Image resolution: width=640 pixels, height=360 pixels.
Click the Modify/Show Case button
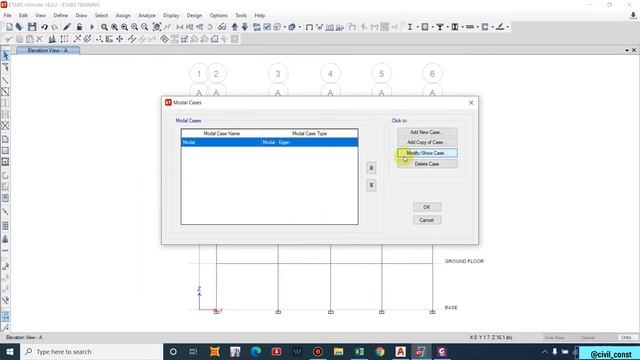pos(427,153)
